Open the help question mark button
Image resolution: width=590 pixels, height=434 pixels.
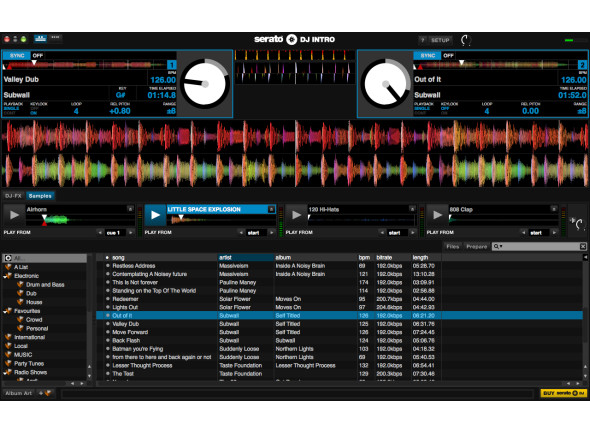point(423,40)
